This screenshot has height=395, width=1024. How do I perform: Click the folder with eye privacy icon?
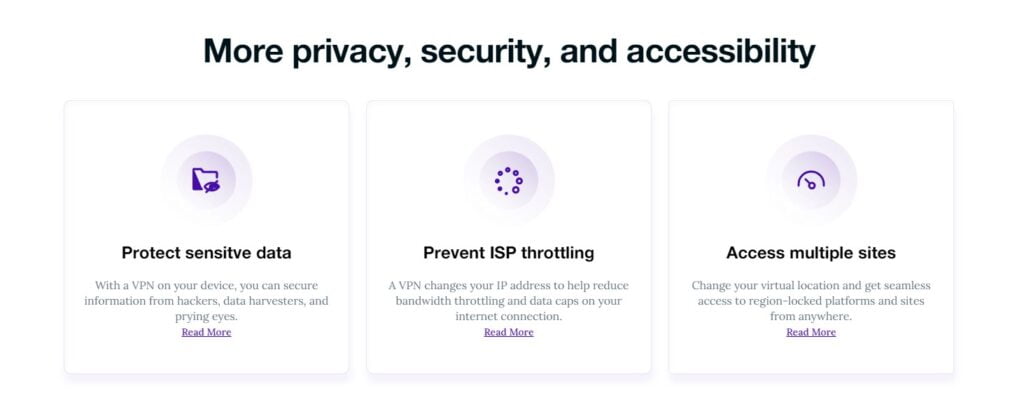[206, 180]
